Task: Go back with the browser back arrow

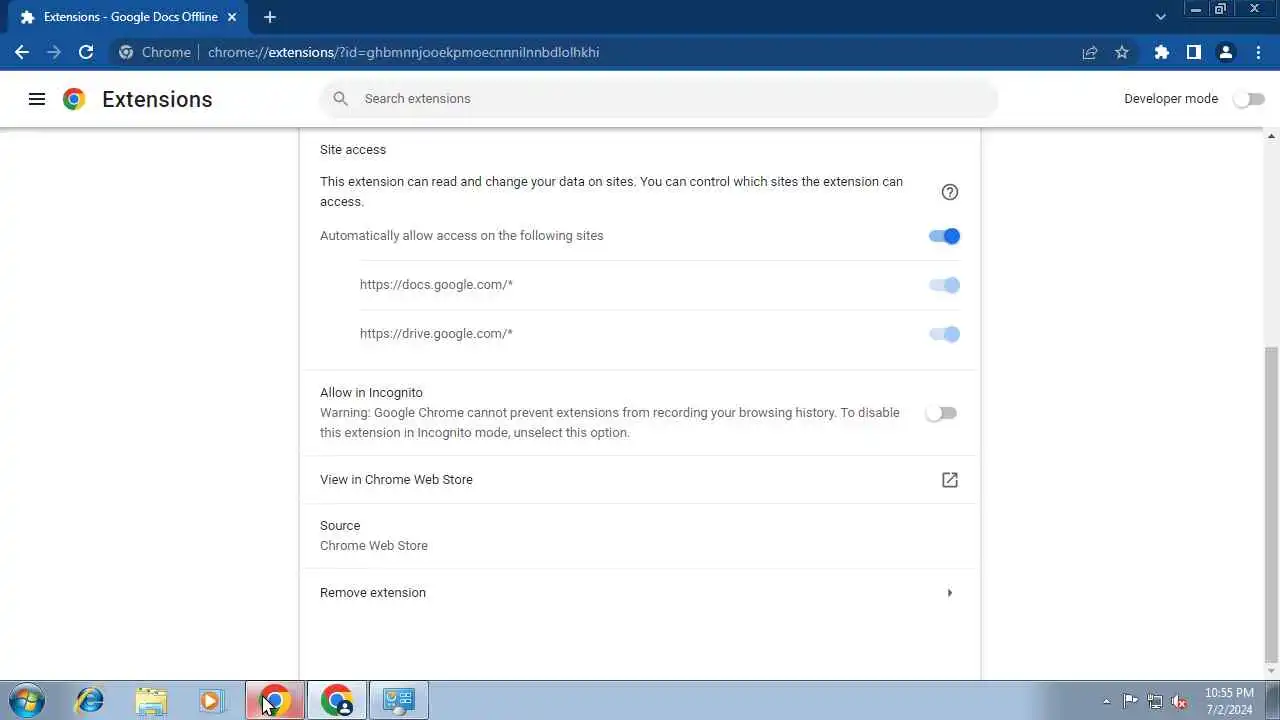Action: (x=22, y=52)
